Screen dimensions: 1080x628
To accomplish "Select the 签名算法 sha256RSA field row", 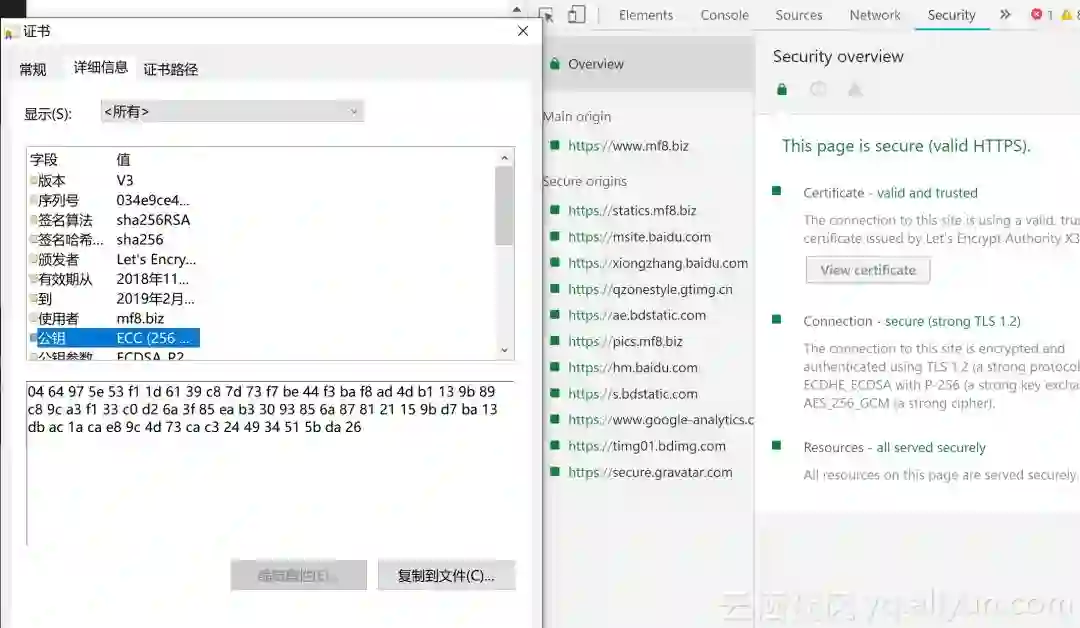I will point(114,220).
